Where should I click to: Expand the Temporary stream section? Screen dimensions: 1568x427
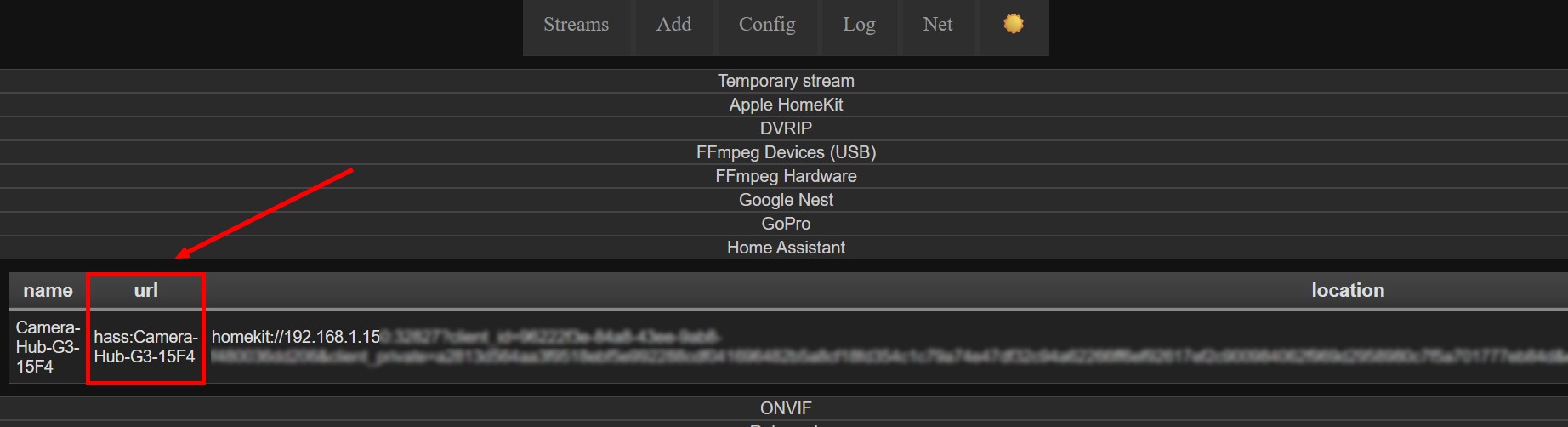point(784,81)
